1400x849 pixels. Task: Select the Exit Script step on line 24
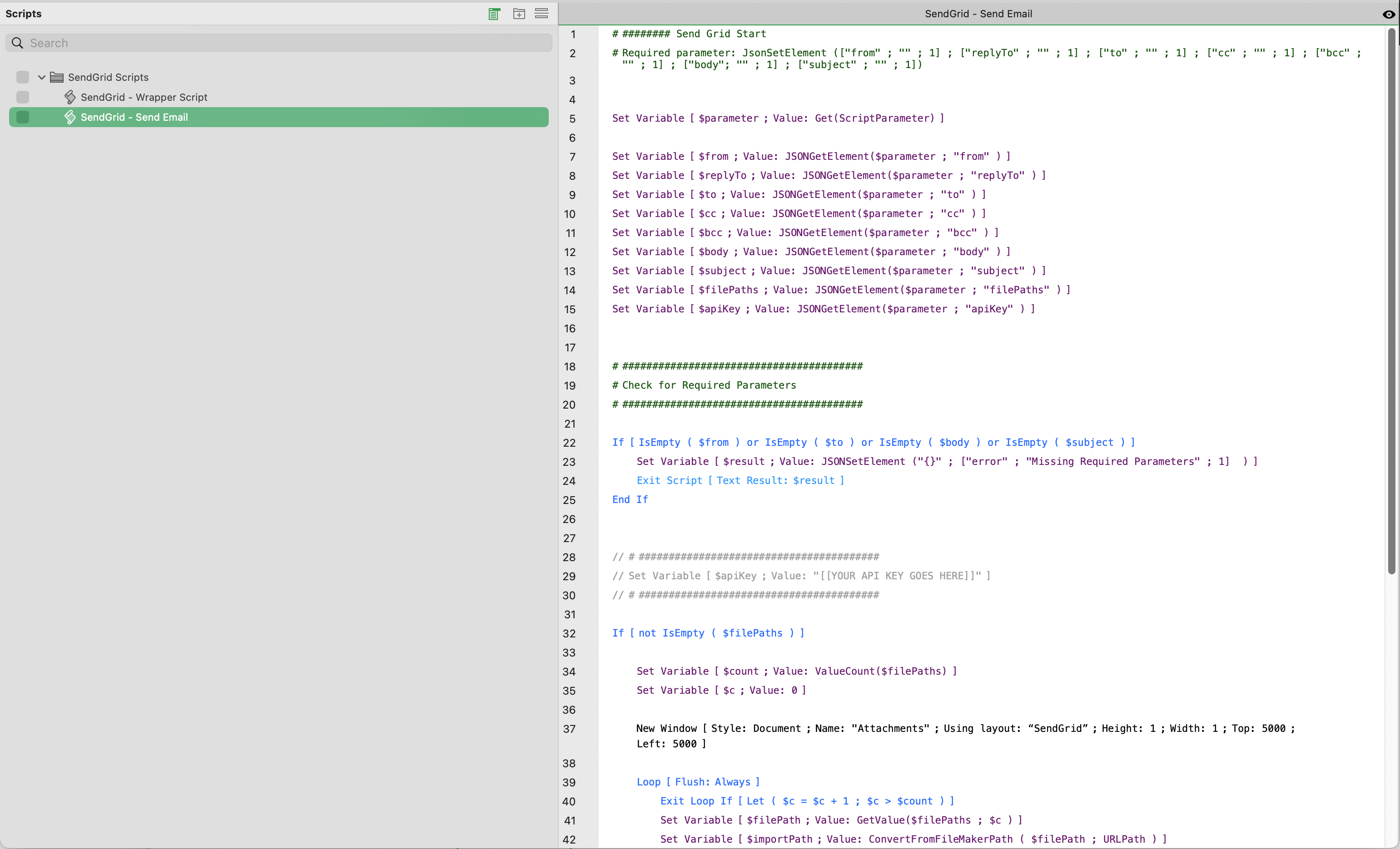click(740, 480)
